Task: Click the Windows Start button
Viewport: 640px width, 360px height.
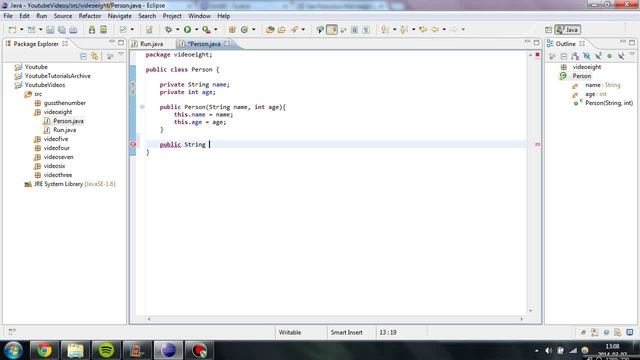Action: (x=13, y=350)
